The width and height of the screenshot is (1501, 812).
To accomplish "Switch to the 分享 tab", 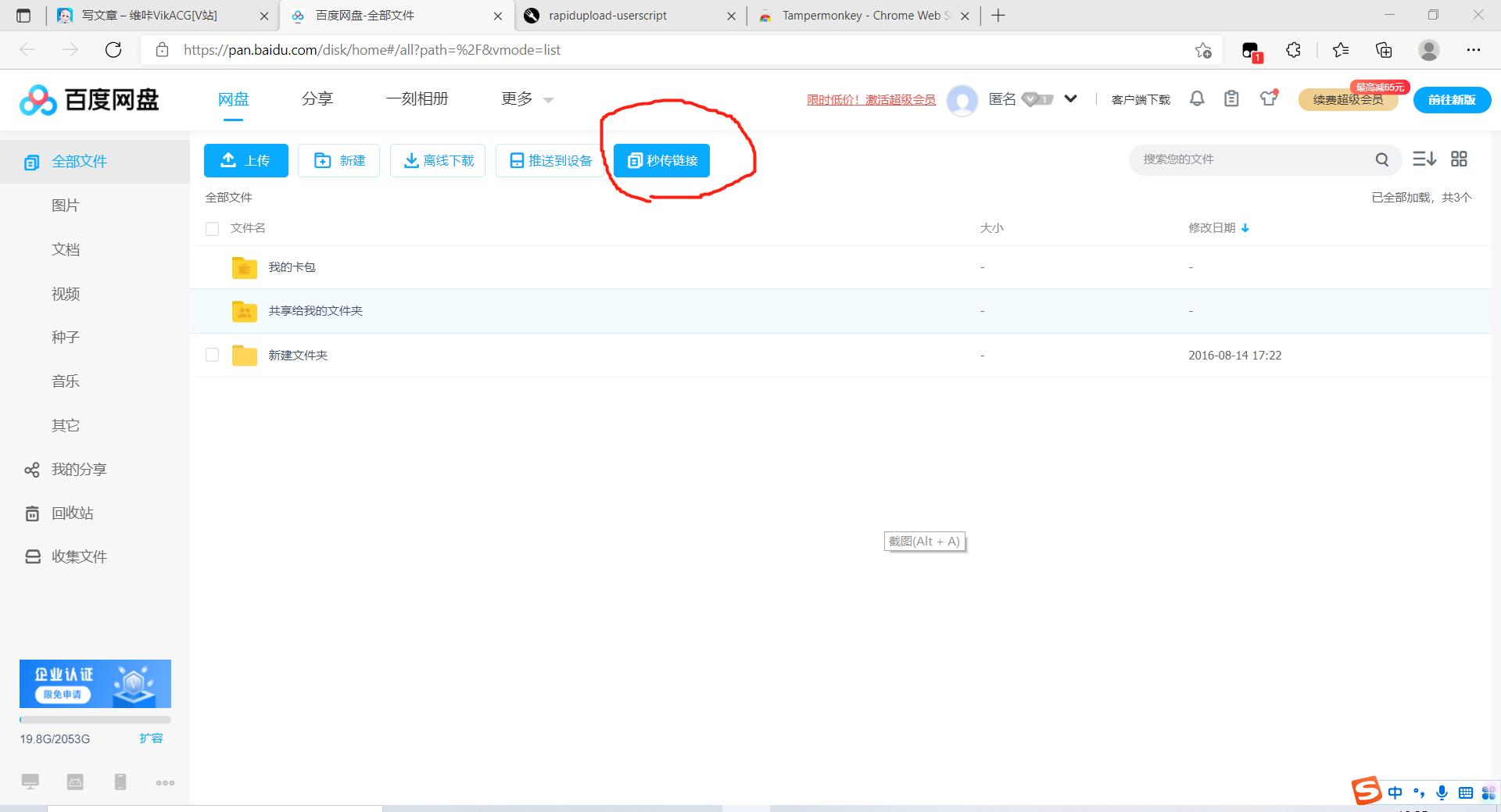I will 317,99.
